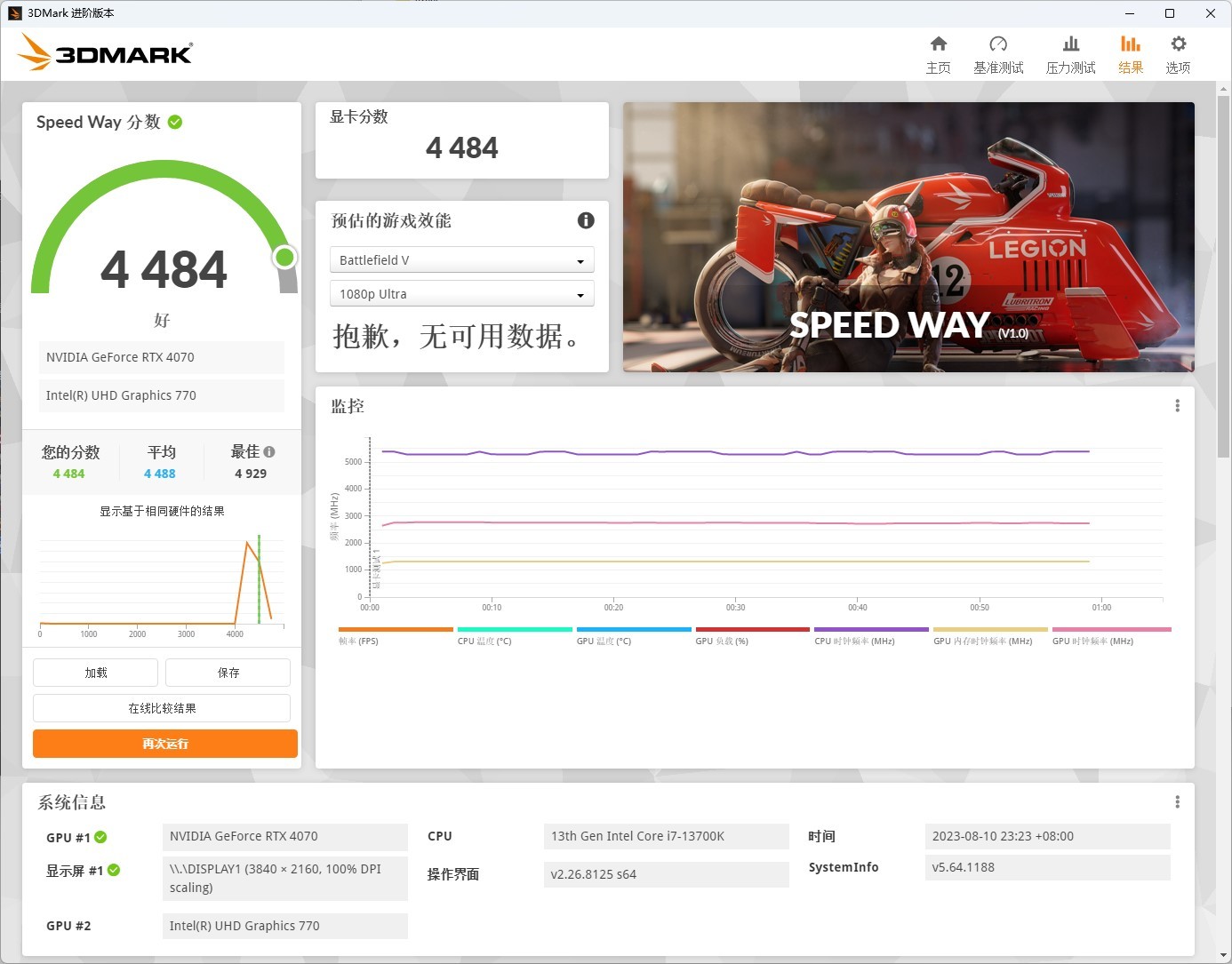Click the 加载 (Load) button

pos(95,673)
